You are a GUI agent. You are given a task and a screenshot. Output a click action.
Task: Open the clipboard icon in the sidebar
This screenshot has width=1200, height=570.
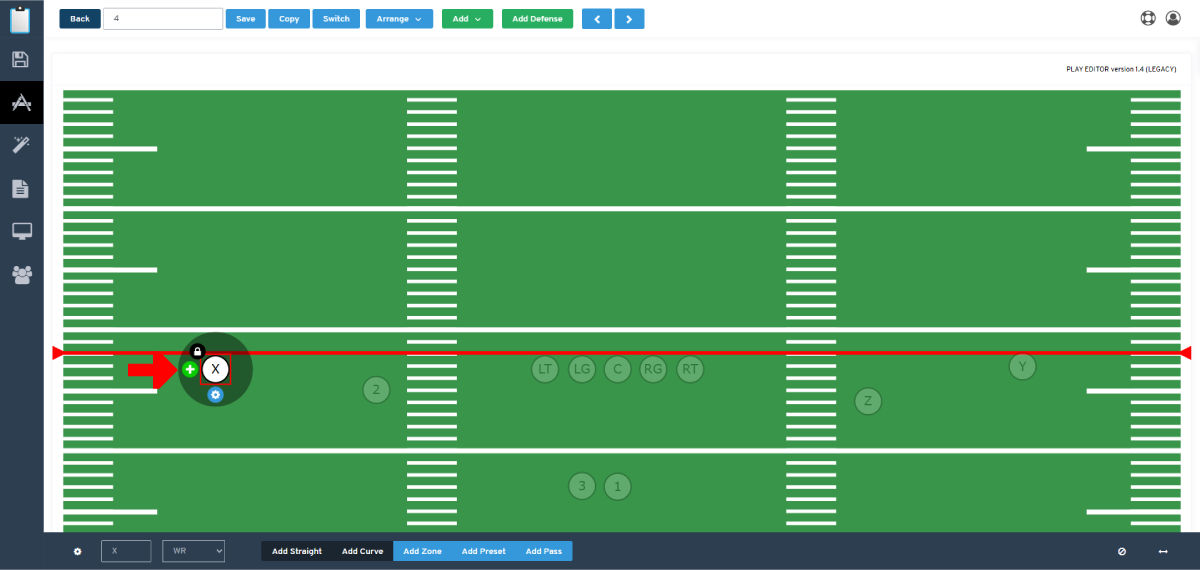point(22,19)
